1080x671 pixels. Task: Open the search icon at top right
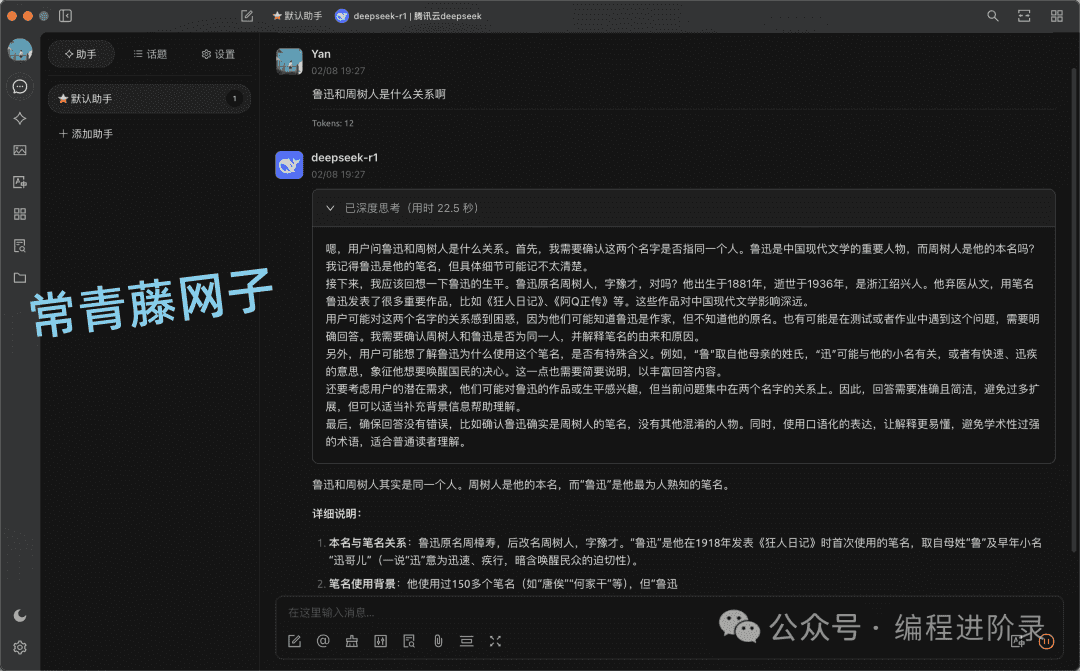pyautogui.click(x=993, y=16)
